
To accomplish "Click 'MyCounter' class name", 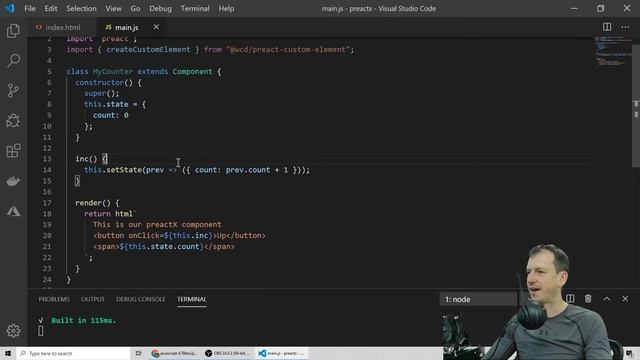I will (x=113, y=71).
